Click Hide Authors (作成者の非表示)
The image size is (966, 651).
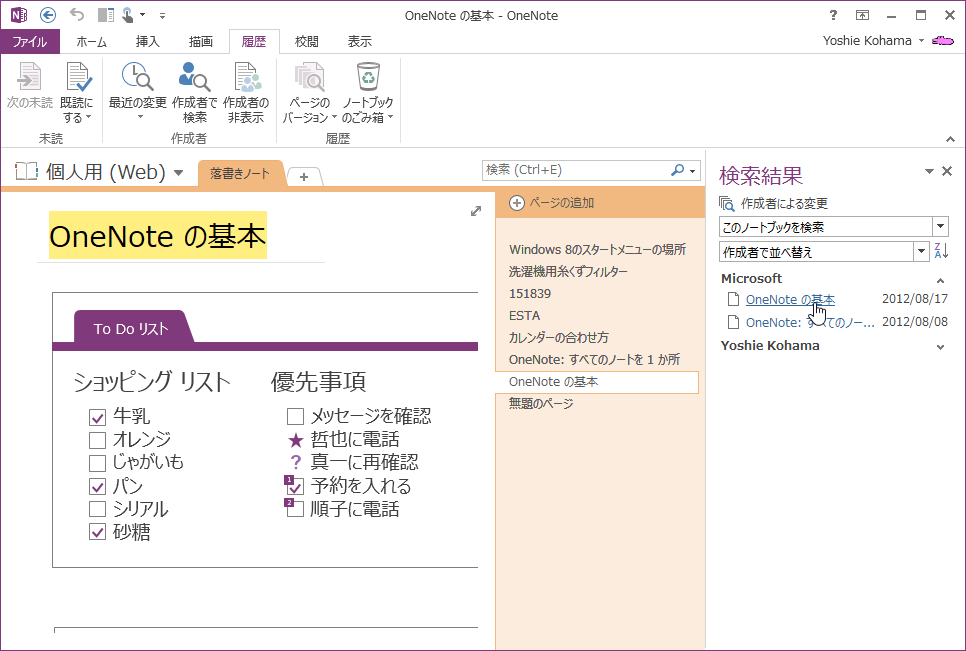pyautogui.click(x=246, y=92)
